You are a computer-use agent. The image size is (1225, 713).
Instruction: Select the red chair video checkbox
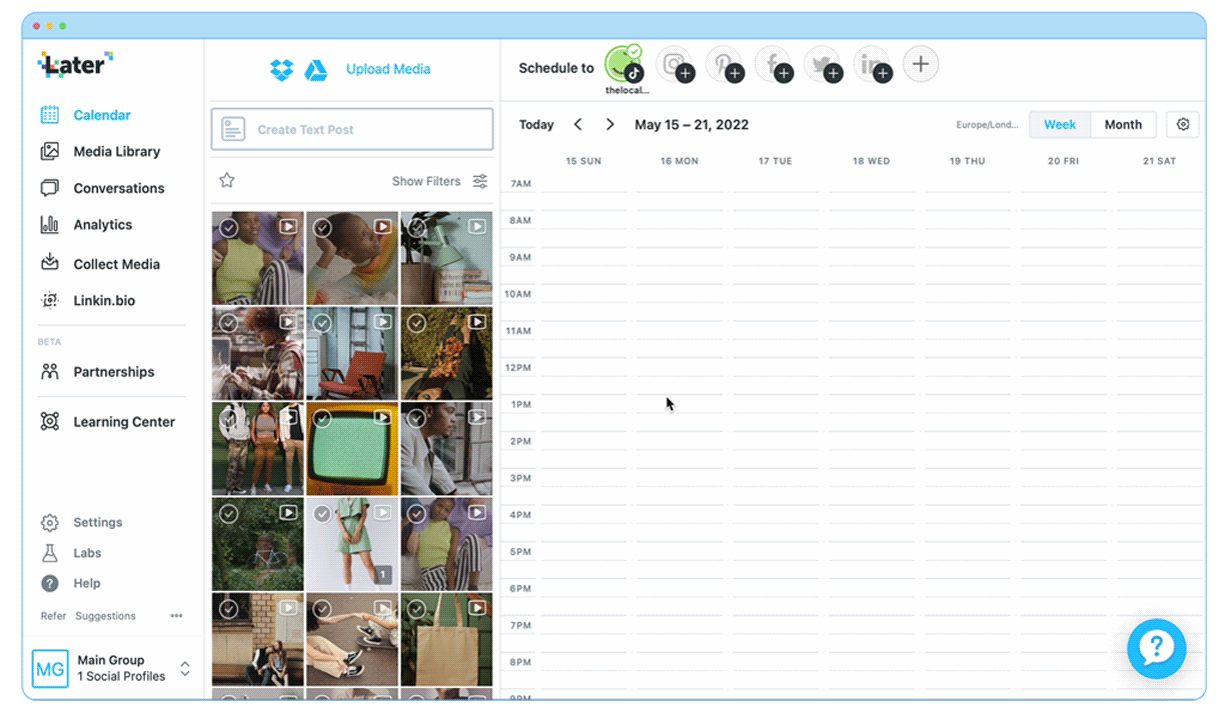tap(322, 323)
